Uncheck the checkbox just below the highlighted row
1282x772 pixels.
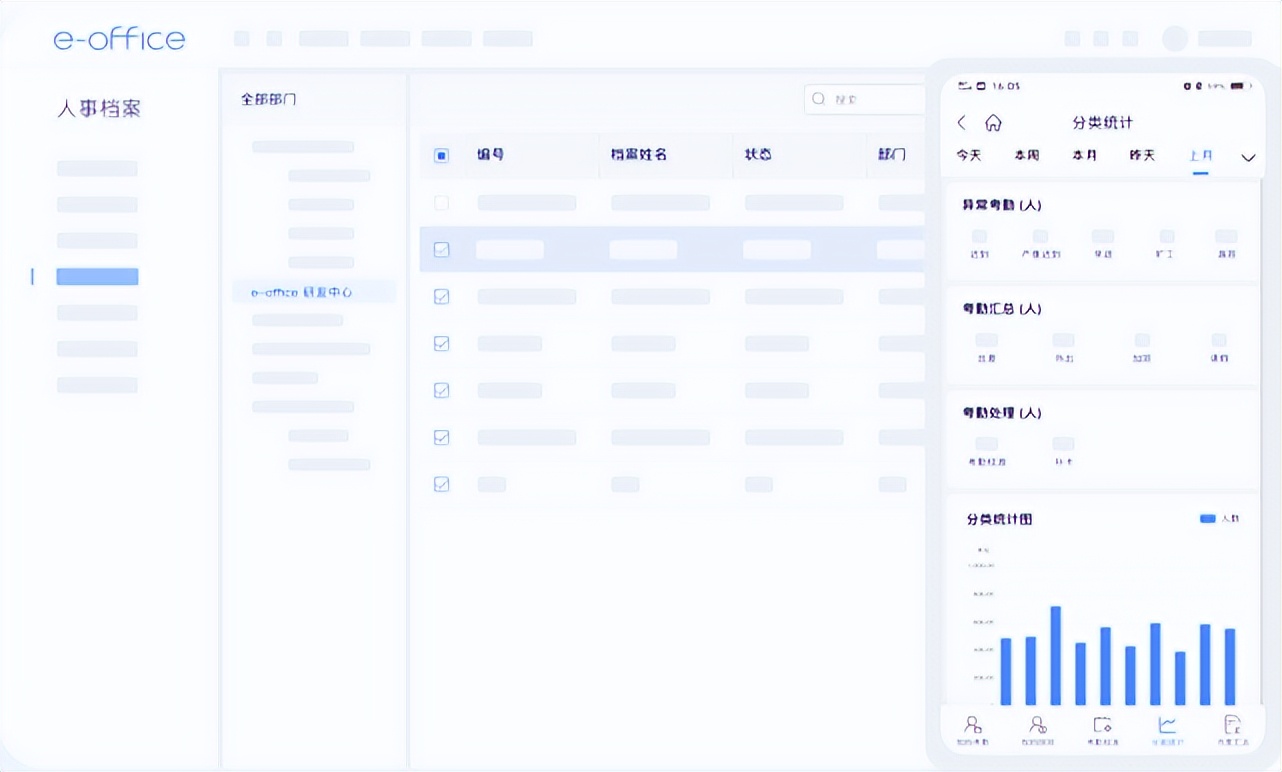(441, 297)
